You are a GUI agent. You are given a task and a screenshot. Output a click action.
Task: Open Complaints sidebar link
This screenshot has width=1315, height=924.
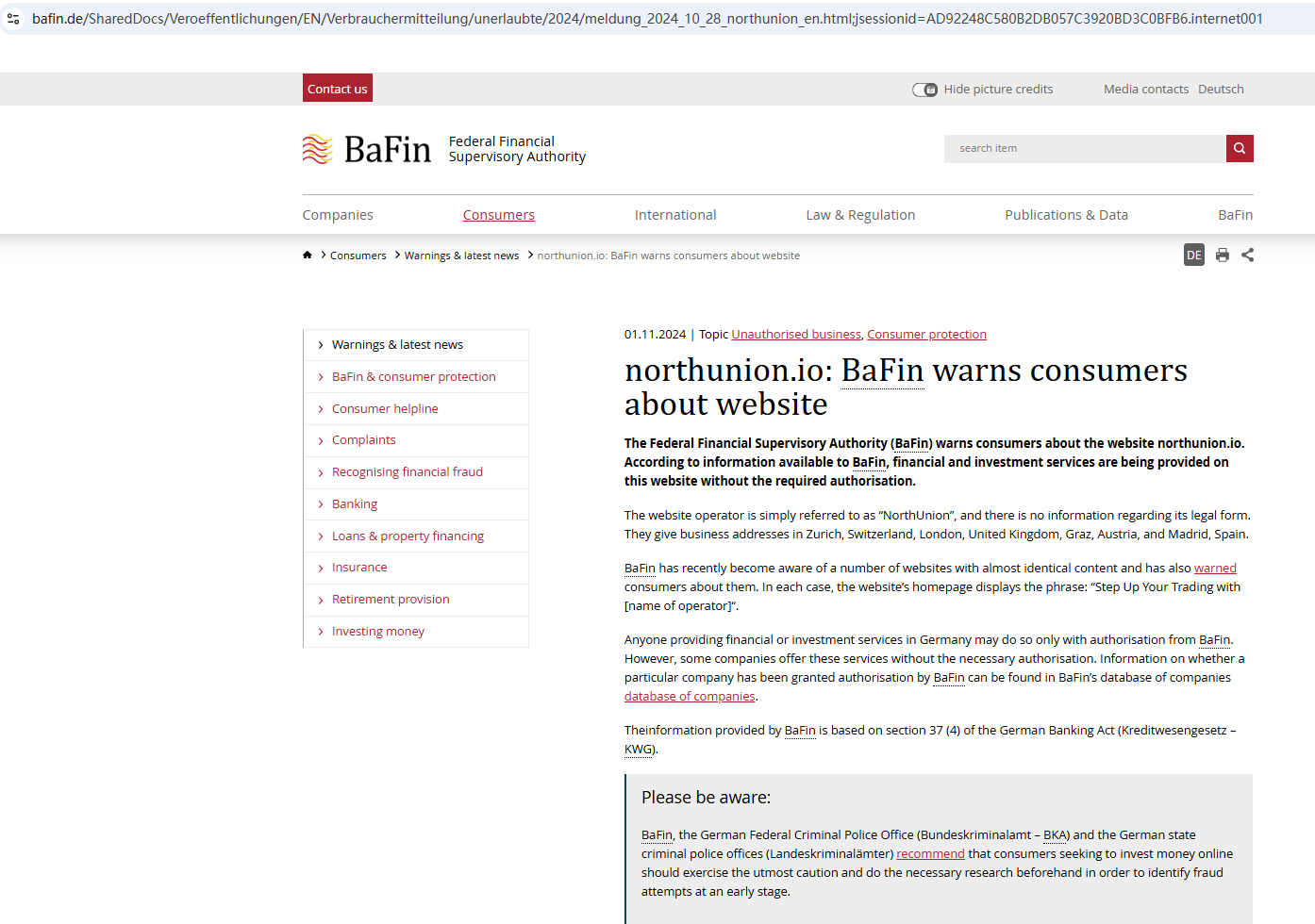point(364,440)
